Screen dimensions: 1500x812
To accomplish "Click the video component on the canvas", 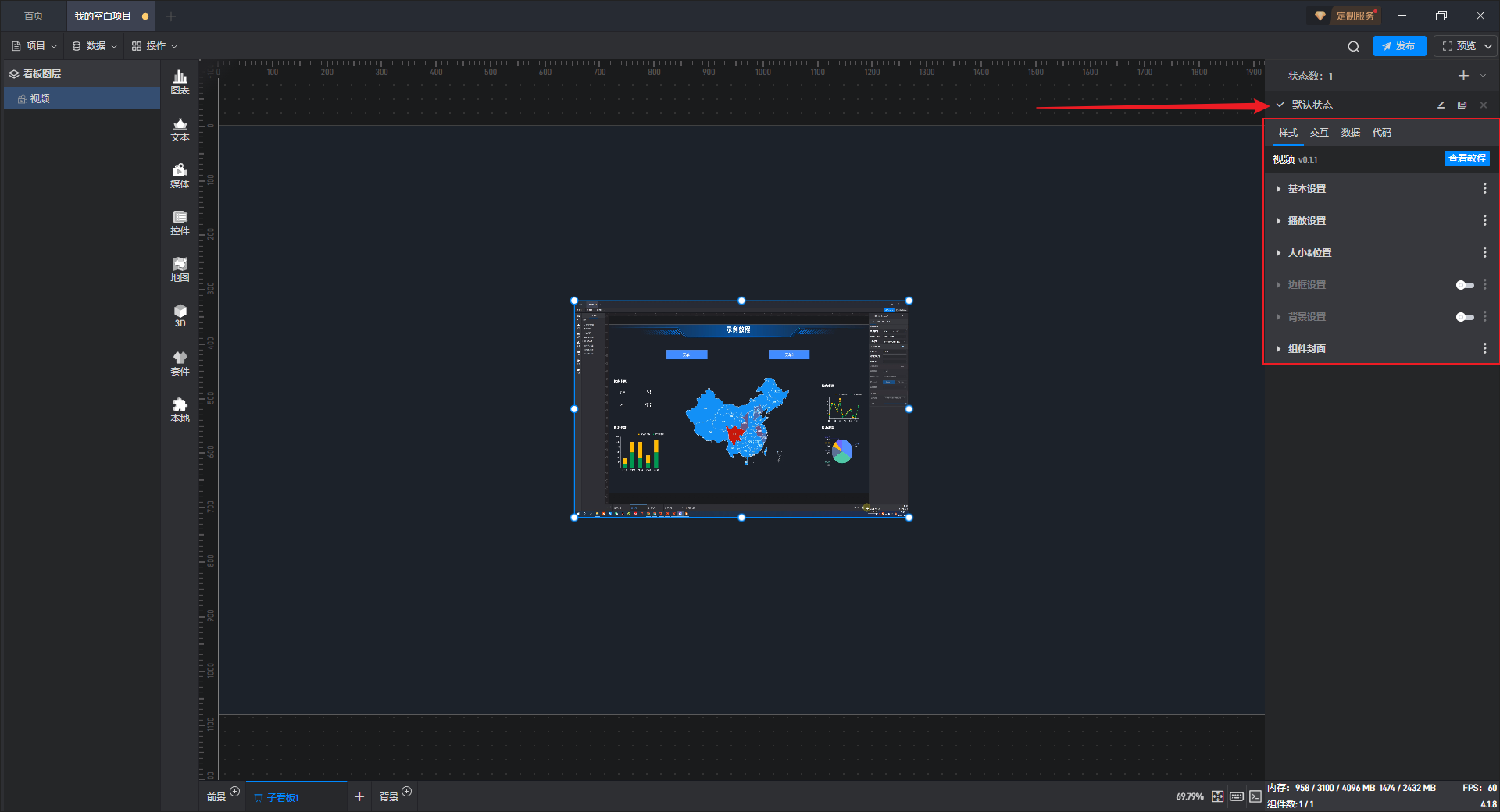I will pos(741,408).
